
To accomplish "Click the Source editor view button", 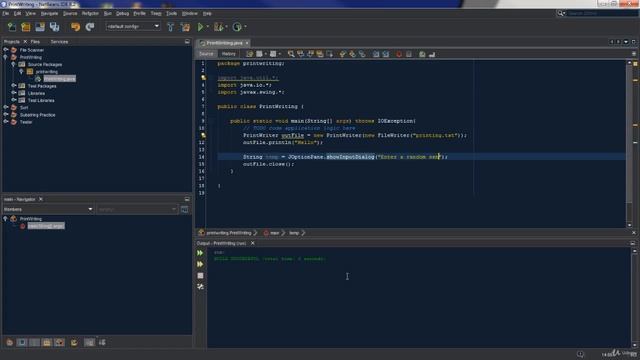I will click(x=207, y=54).
